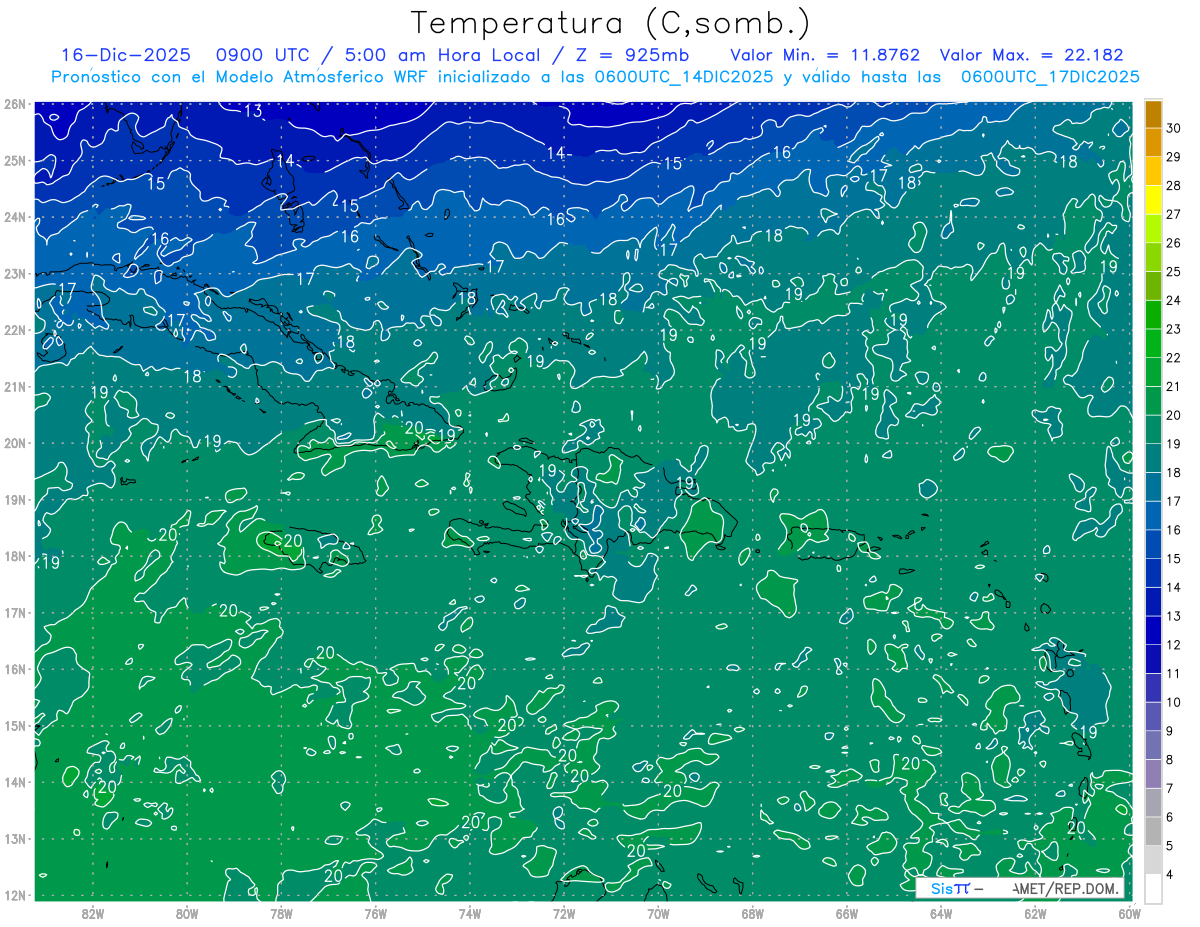1200x927 pixels.
Task: Click the MET/REP.DOM. logo box
Action: [1020, 888]
